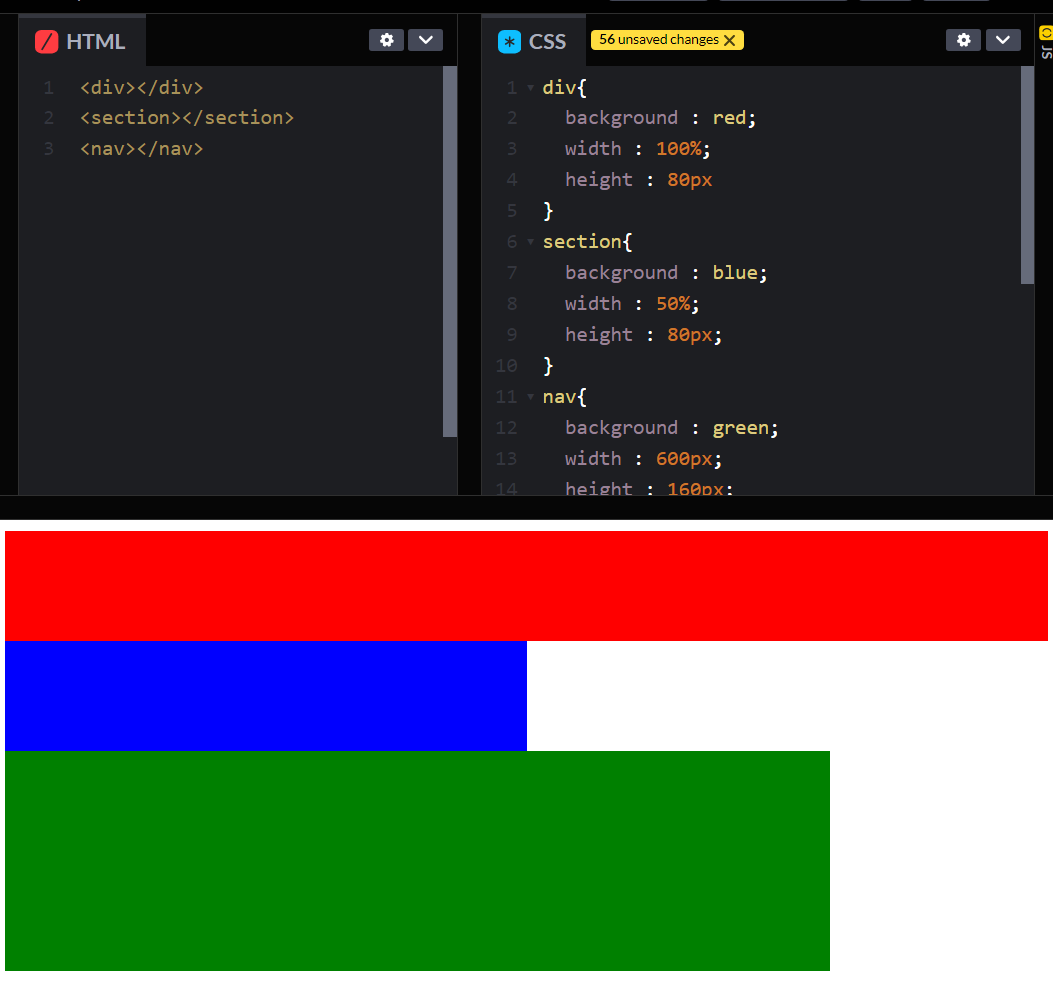The width and height of the screenshot is (1053, 996).
Task: Open HTML editor settings gear
Action: click(386, 40)
